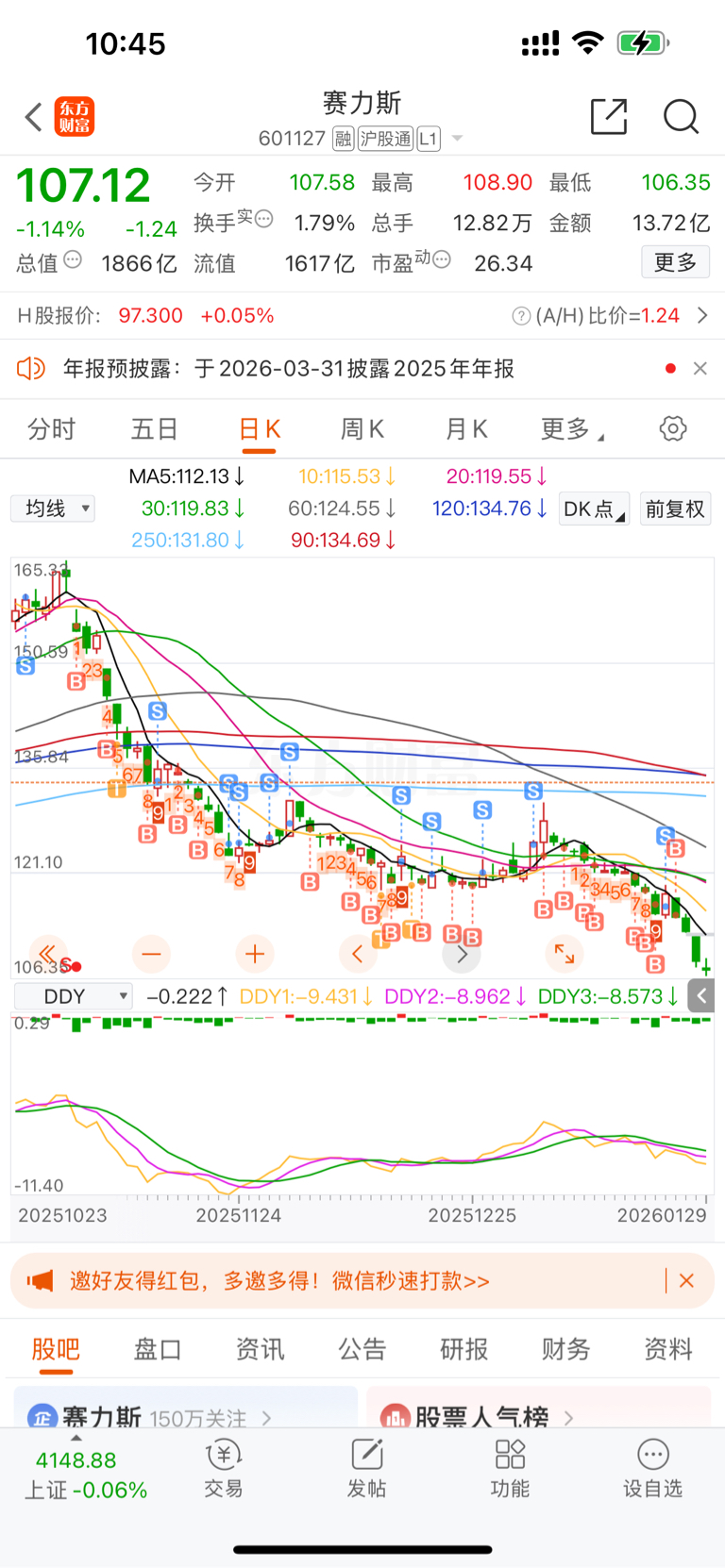Screen dimensions: 725x1568
Task: Tap the 沪股通 tag
Action: coord(385,139)
